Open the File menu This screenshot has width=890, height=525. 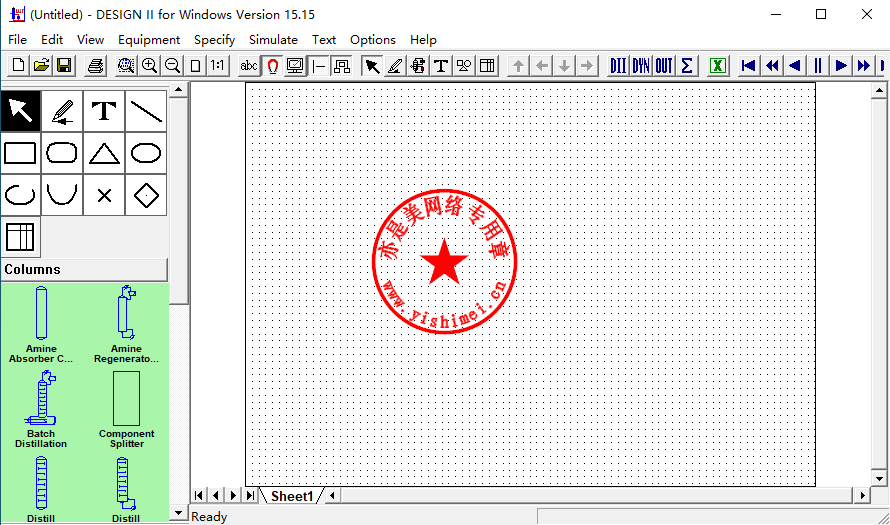click(x=17, y=40)
